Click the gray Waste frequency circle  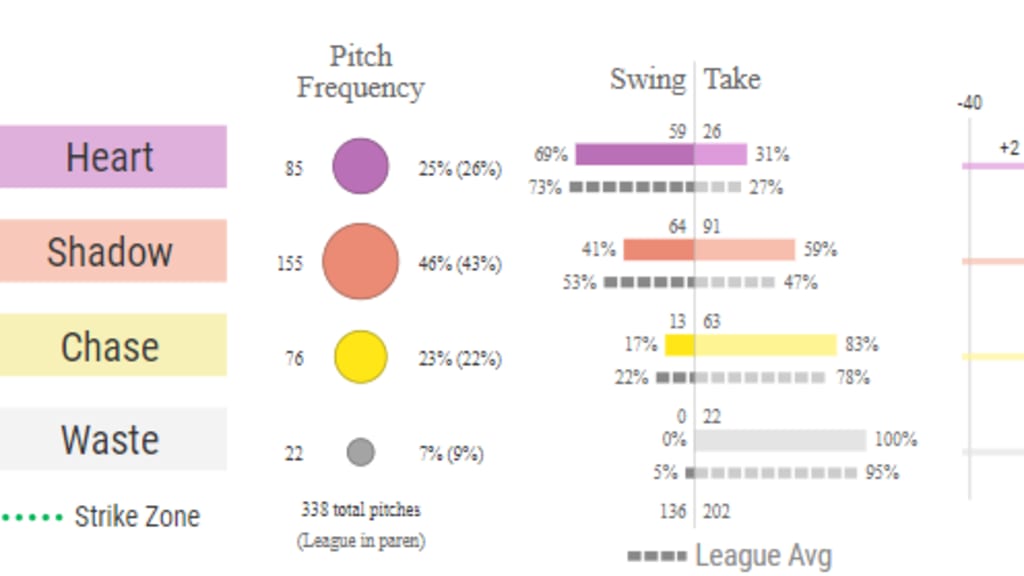(x=360, y=453)
